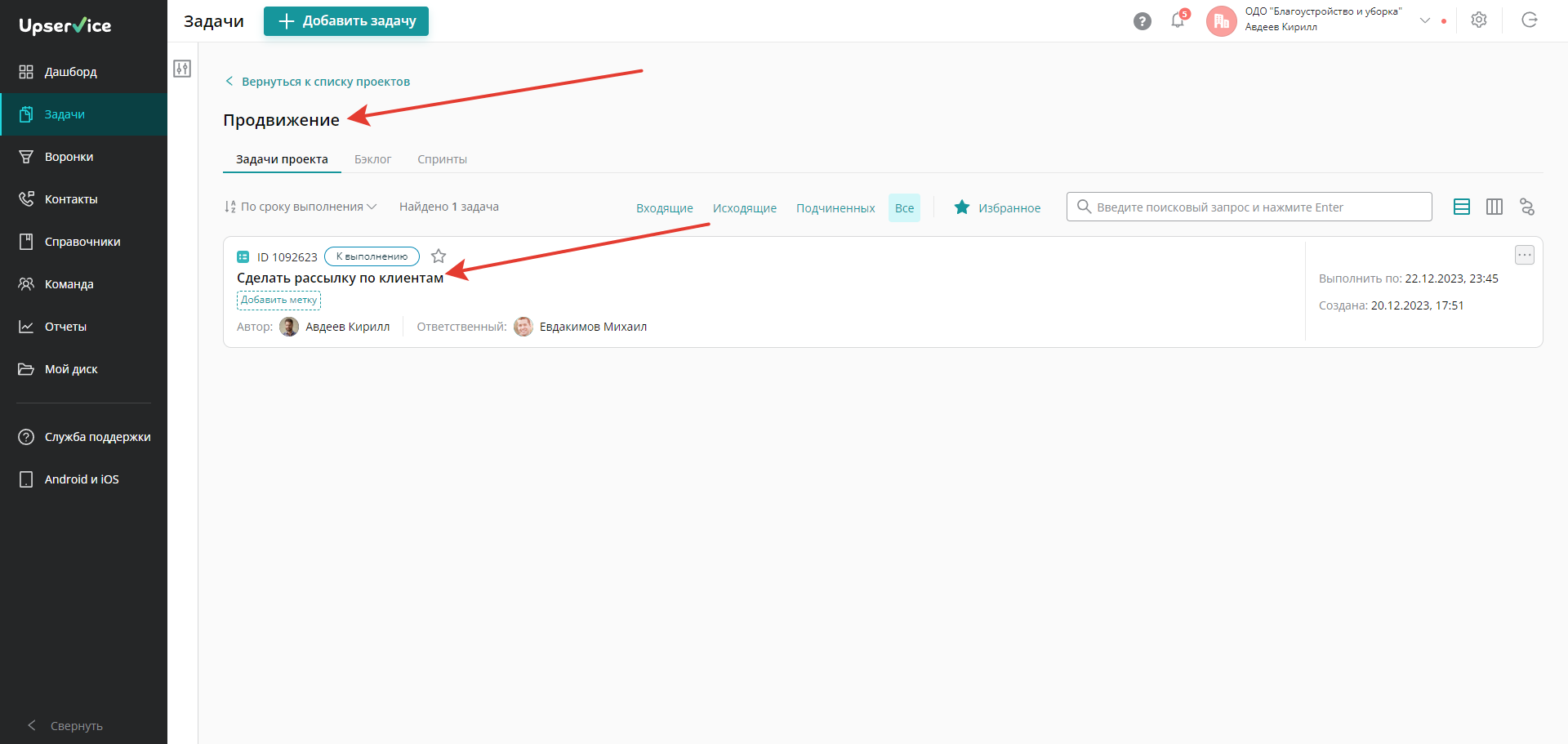Open the task card three-dots menu
Screen dimensions: 1568x744
(x=1525, y=255)
